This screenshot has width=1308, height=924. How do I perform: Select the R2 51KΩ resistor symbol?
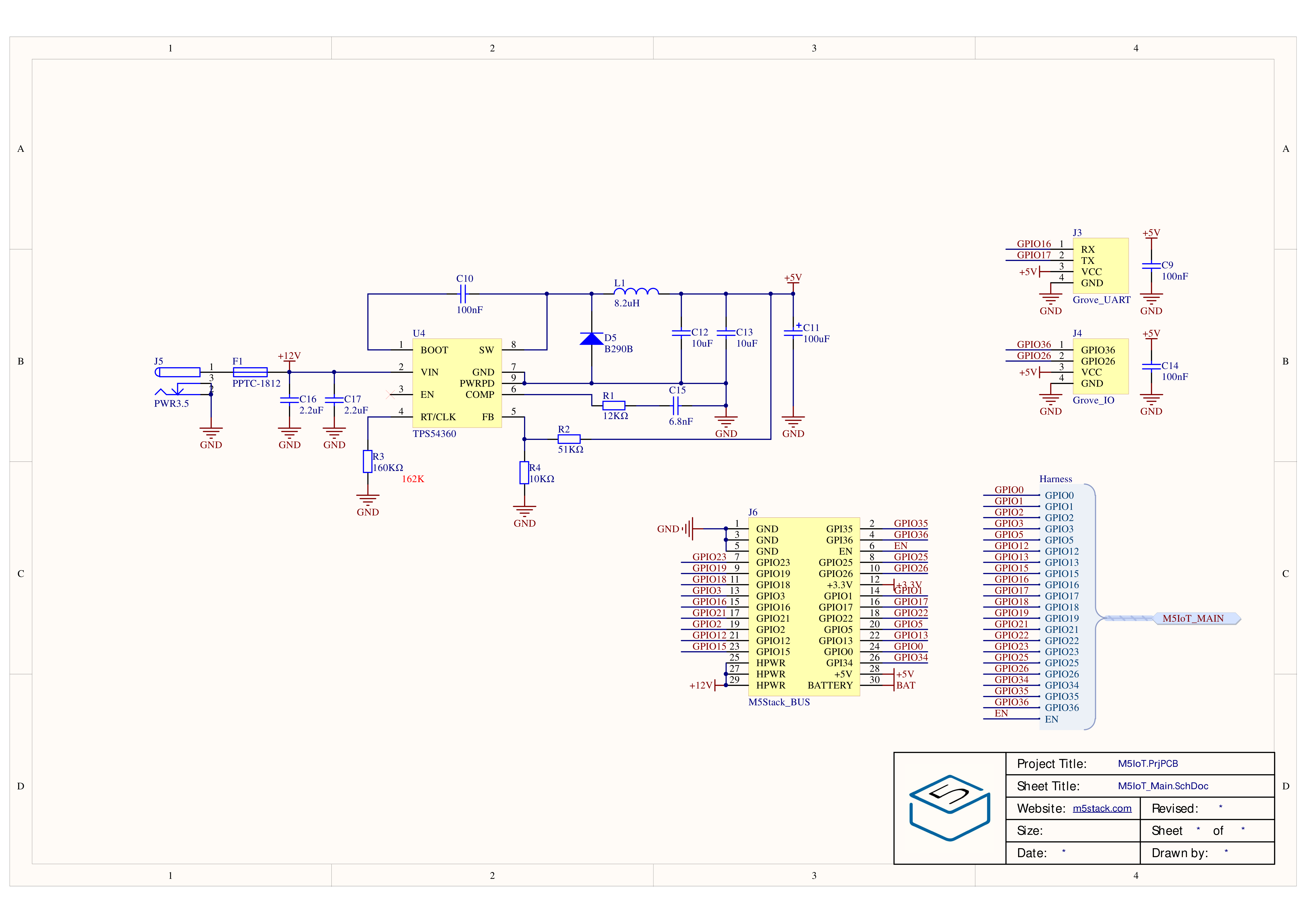tap(569, 439)
